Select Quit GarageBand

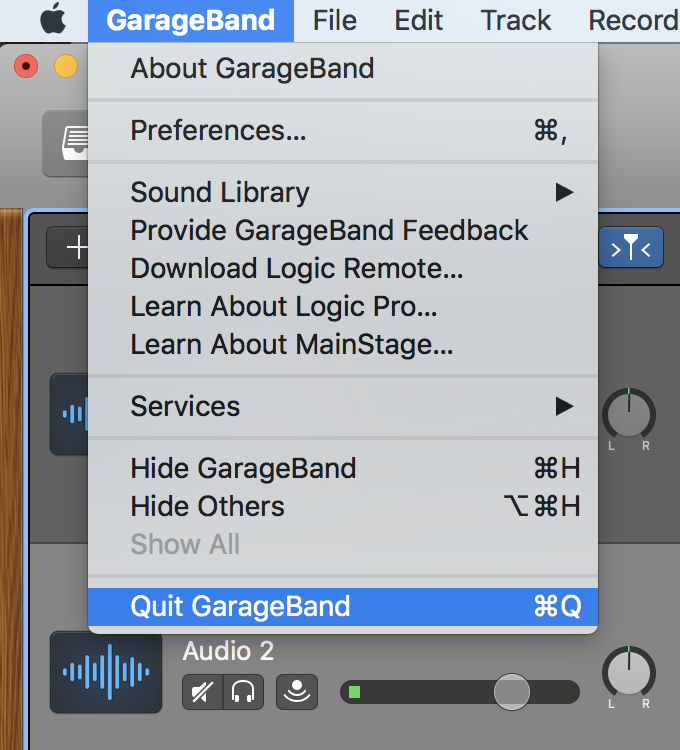343,607
